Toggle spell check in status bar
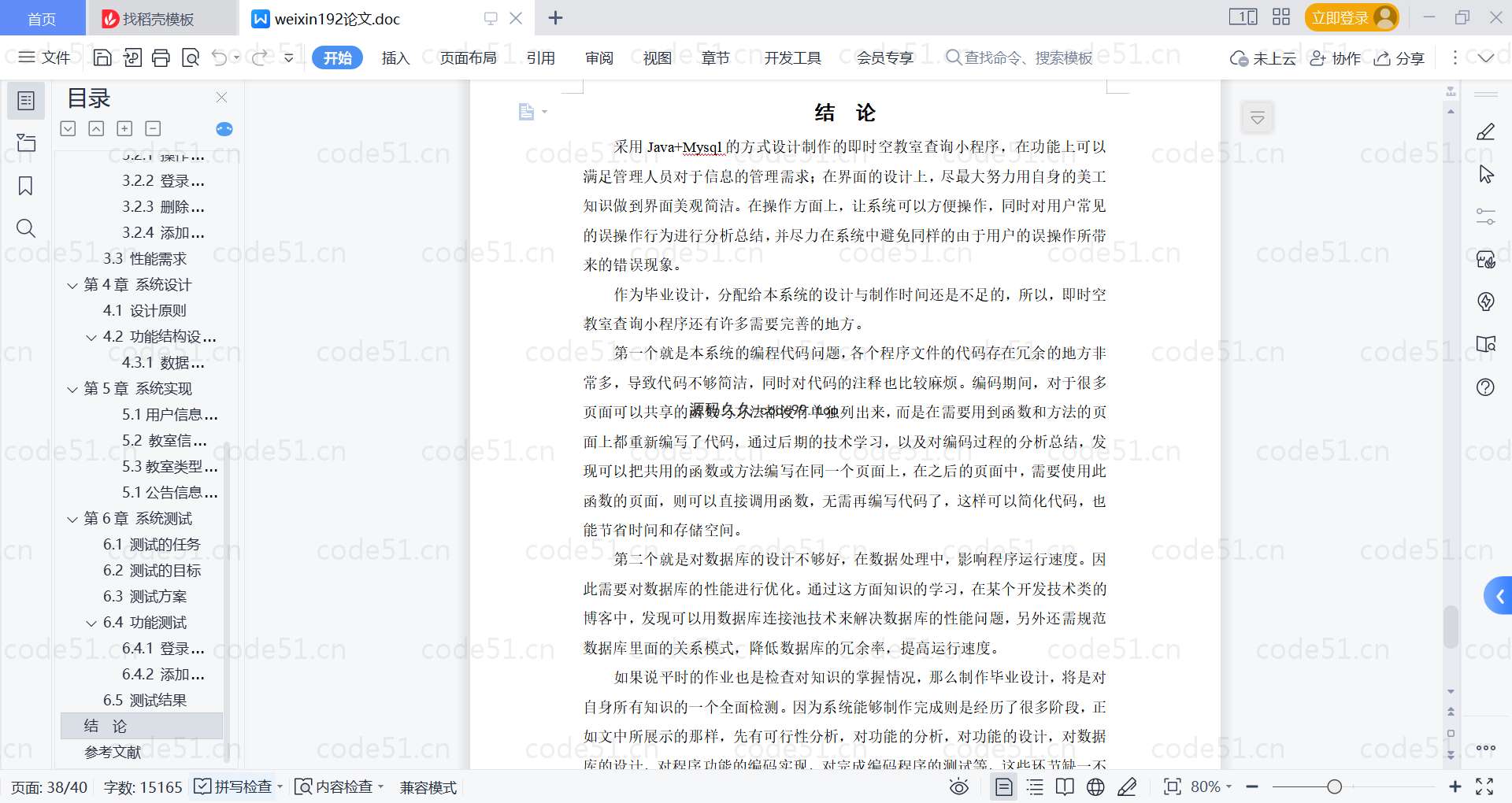The width and height of the screenshot is (1512, 803). (x=233, y=786)
